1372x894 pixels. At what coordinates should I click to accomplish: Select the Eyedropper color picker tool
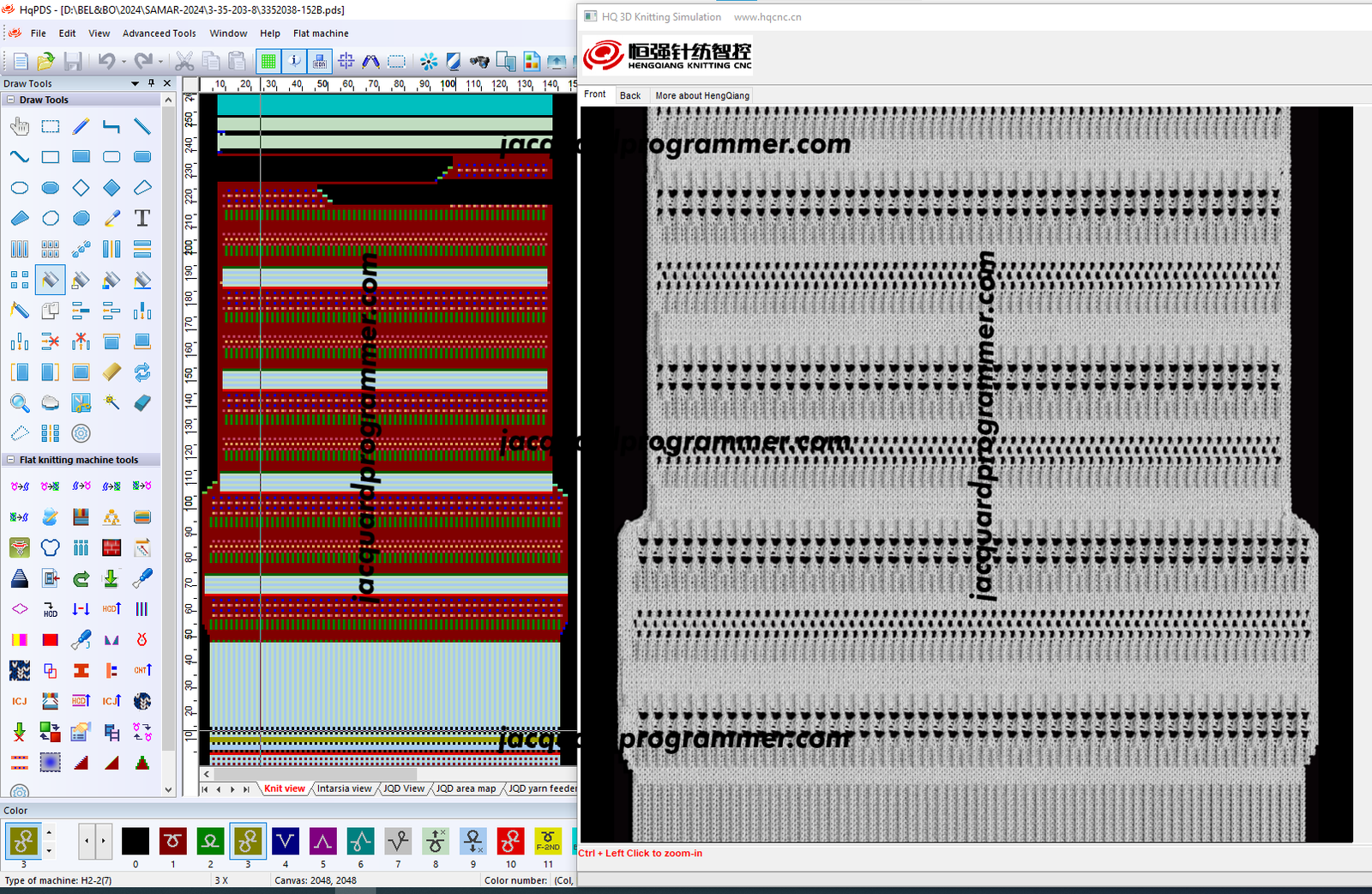(x=111, y=219)
